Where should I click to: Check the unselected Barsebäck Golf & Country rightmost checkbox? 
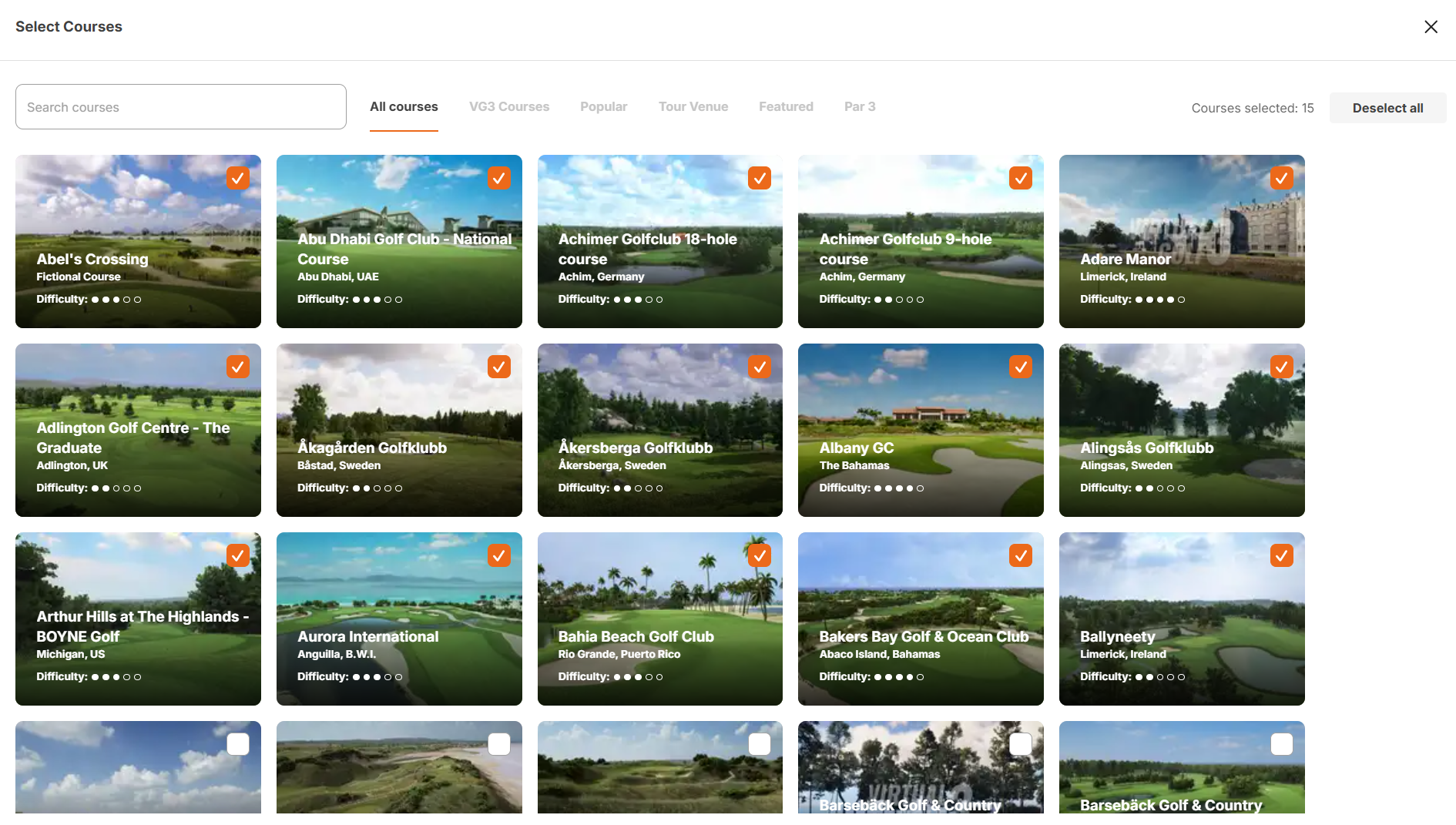tap(1281, 744)
